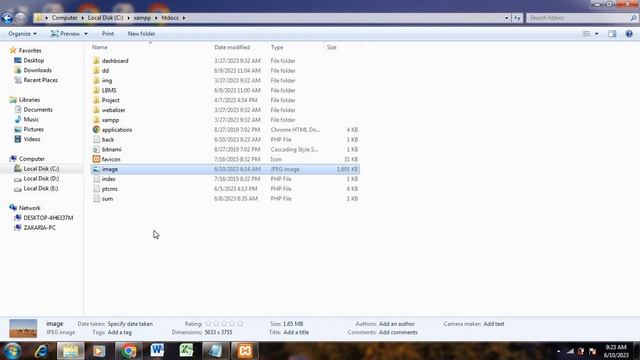
Task: Click image thumbnail in details pane
Action: 23,328
